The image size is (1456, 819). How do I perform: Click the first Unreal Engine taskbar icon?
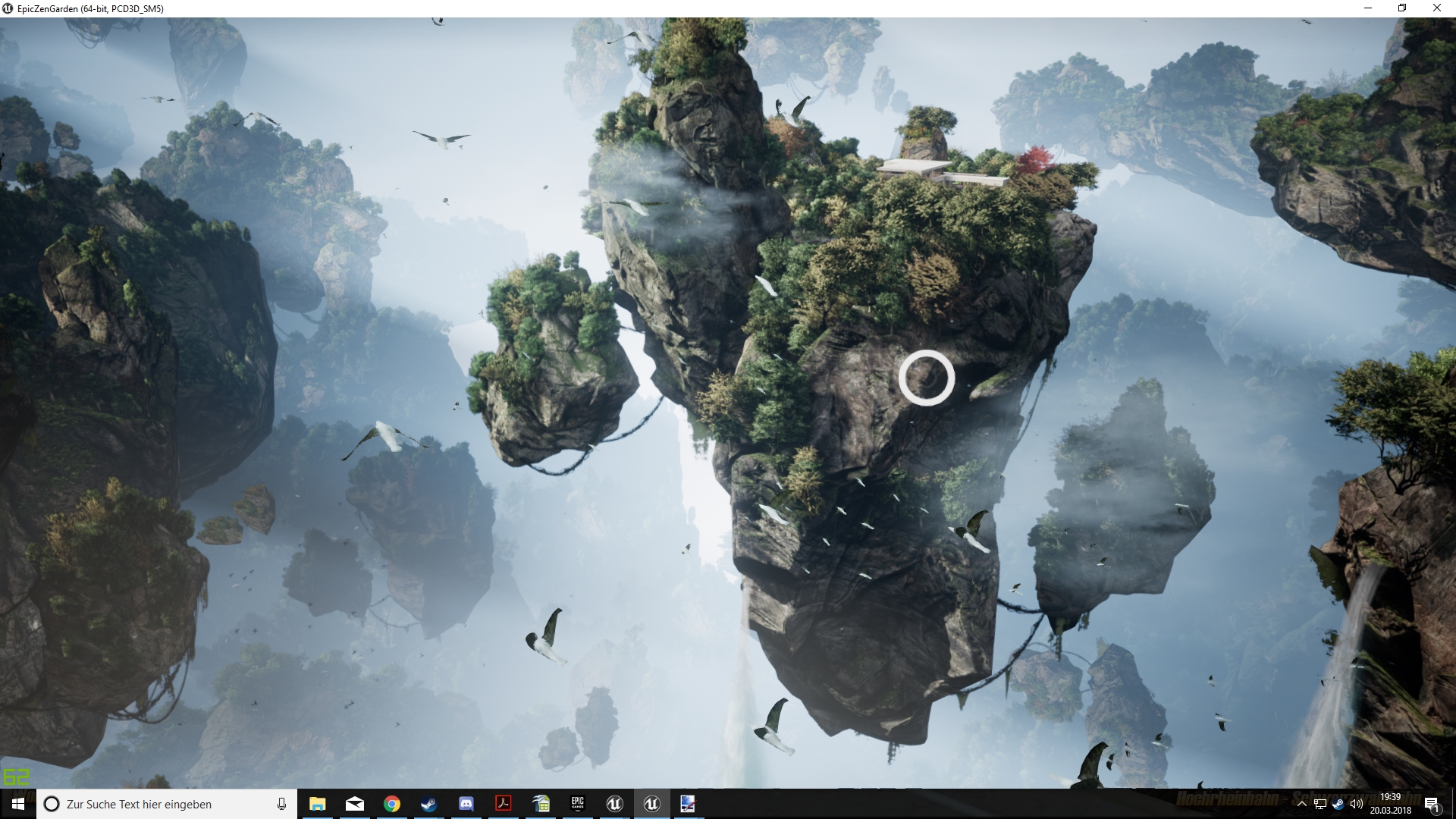614,804
